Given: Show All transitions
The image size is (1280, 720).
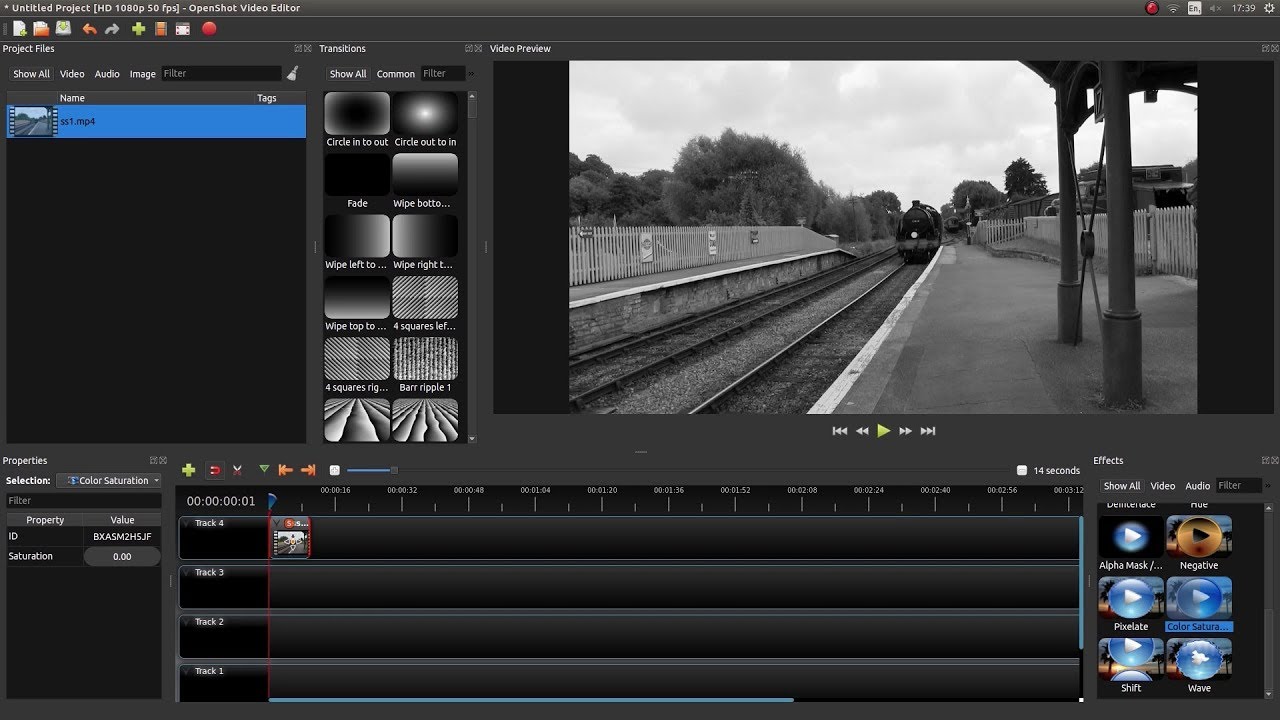Looking at the screenshot, I should [x=348, y=74].
